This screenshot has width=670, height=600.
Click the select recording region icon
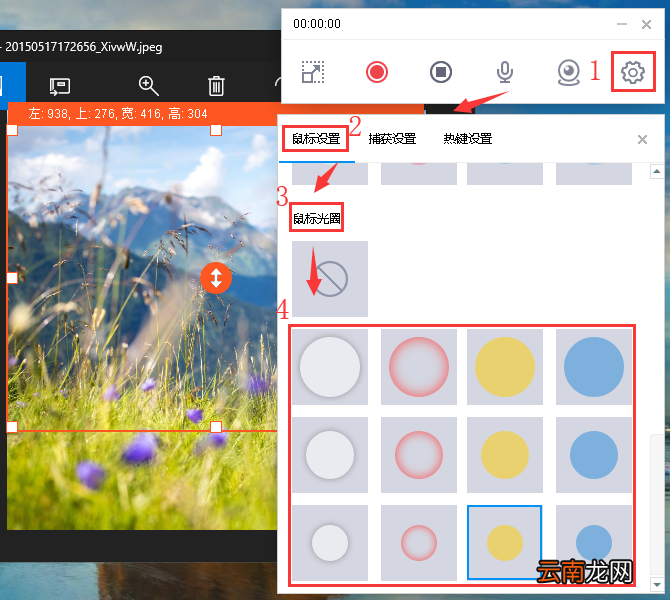313,72
